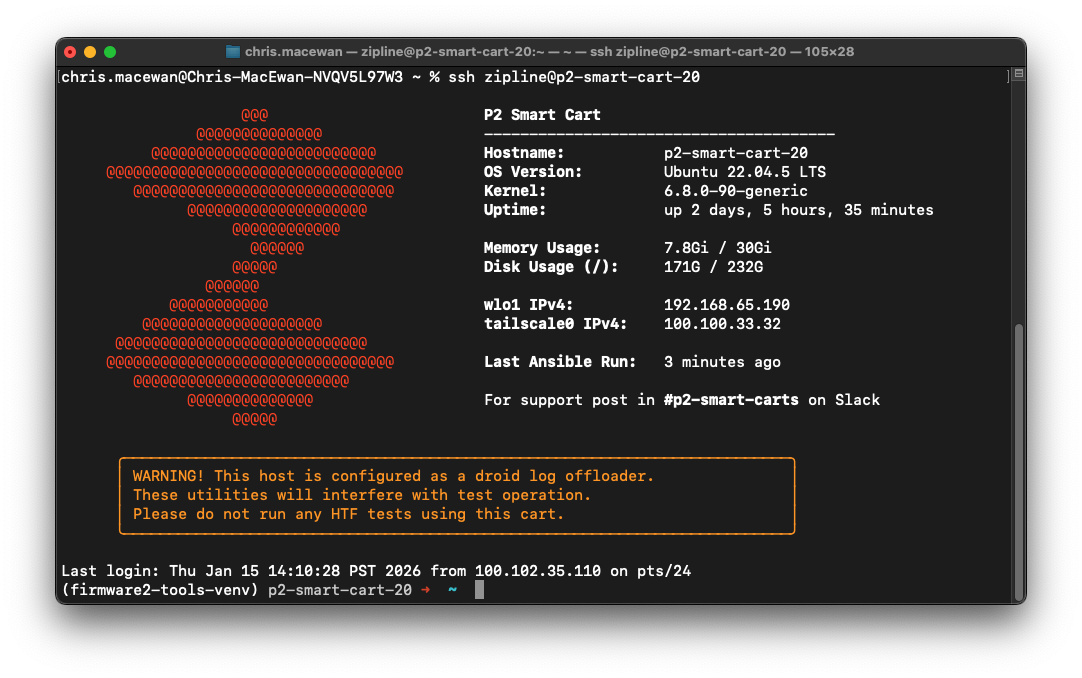The image size is (1082, 678).
Task: Click the "3 minutes ago" value
Action: (722, 362)
